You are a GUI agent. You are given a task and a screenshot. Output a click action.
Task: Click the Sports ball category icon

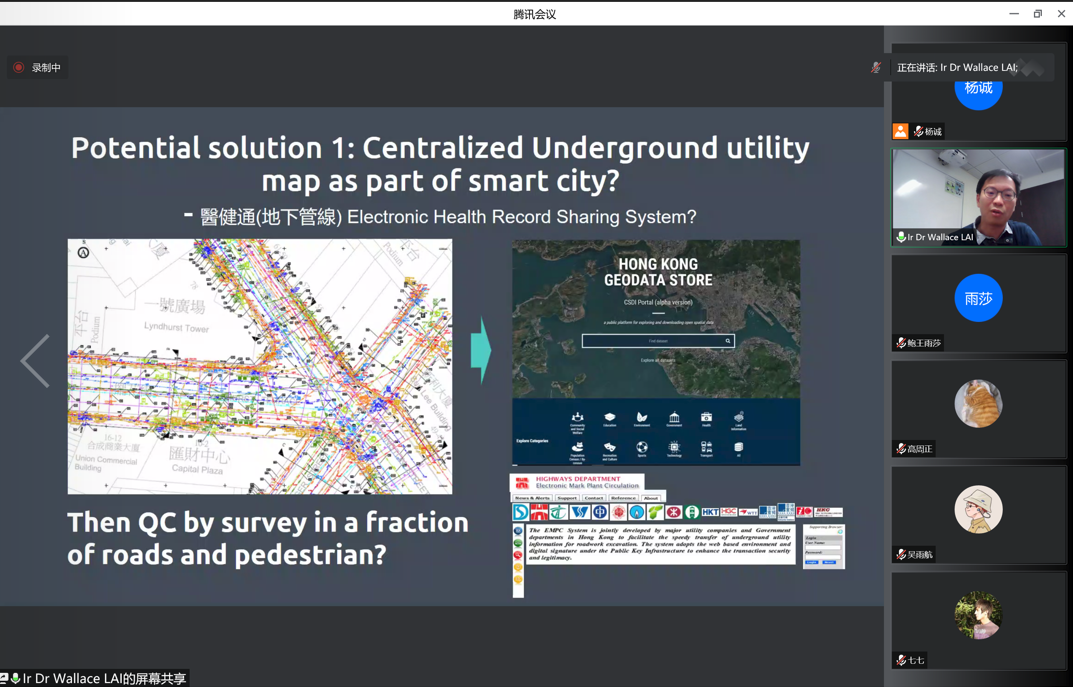[642, 447]
